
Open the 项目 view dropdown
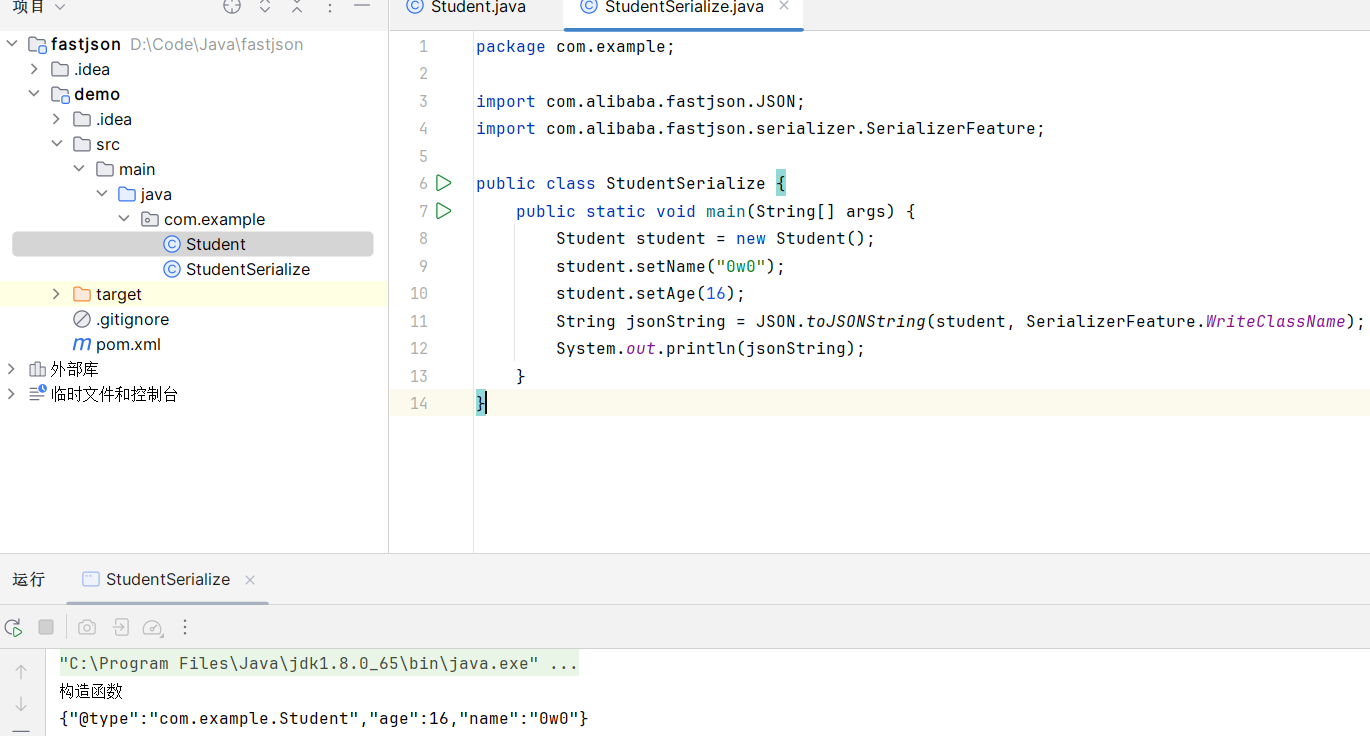[x=39, y=7]
